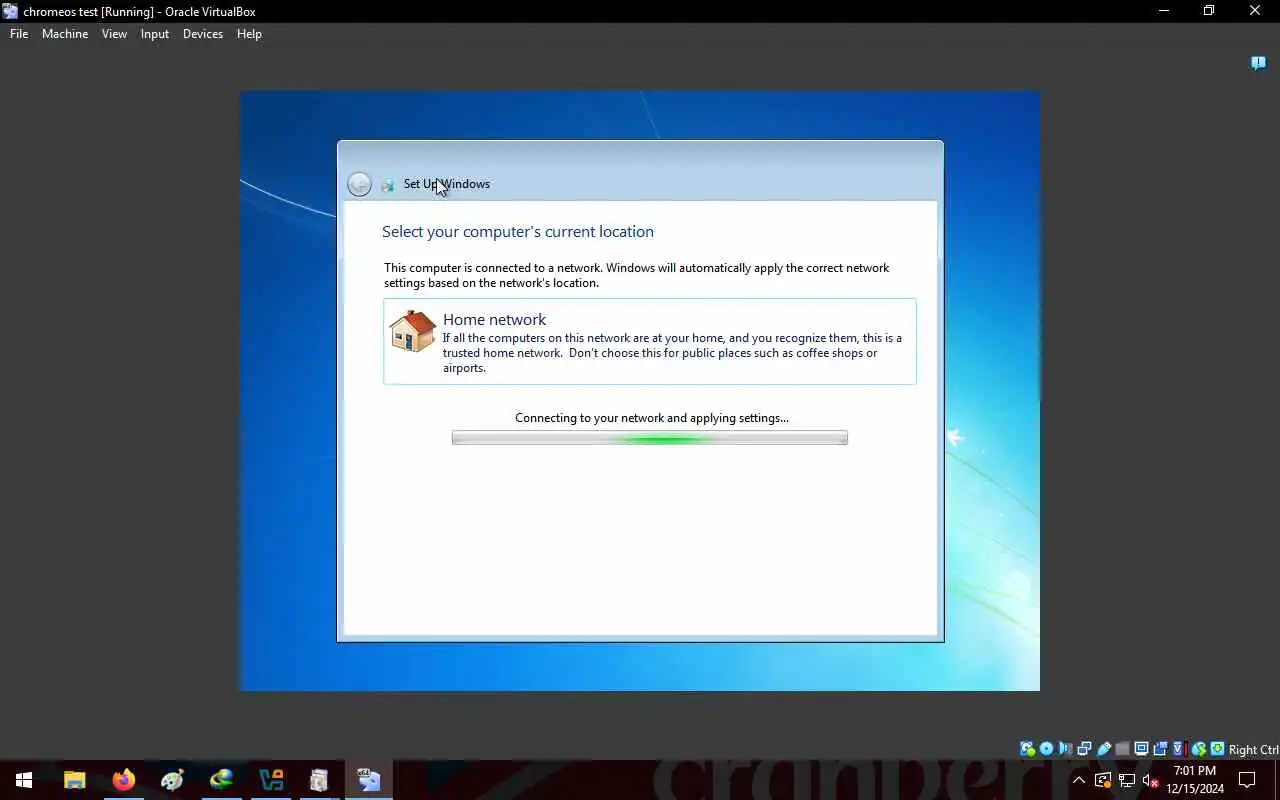Click the 'Right Ctrl' host key label
Image resolution: width=1280 pixels, height=800 pixels.
(x=1253, y=750)
